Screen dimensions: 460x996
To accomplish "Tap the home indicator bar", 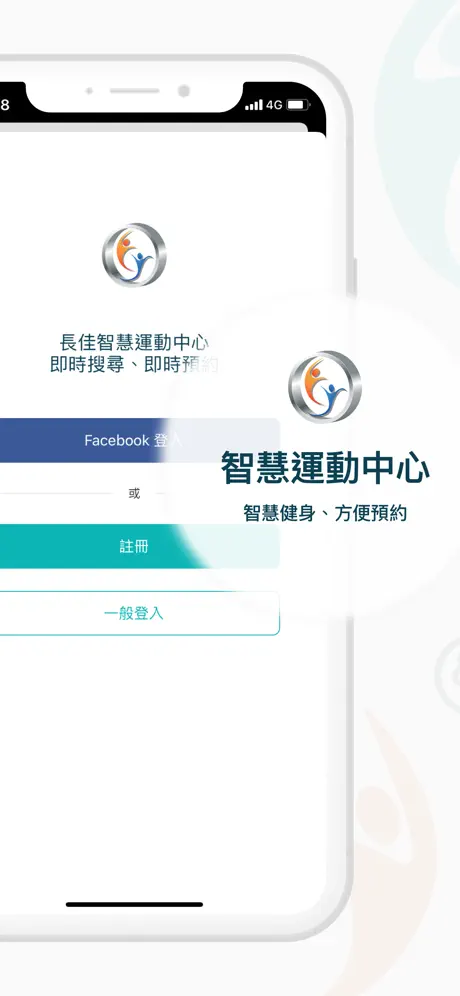I will [134, 904].
